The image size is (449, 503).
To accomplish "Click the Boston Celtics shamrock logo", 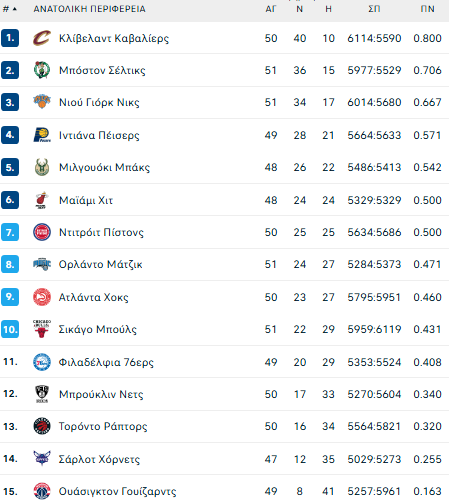I will pos(42,70).
